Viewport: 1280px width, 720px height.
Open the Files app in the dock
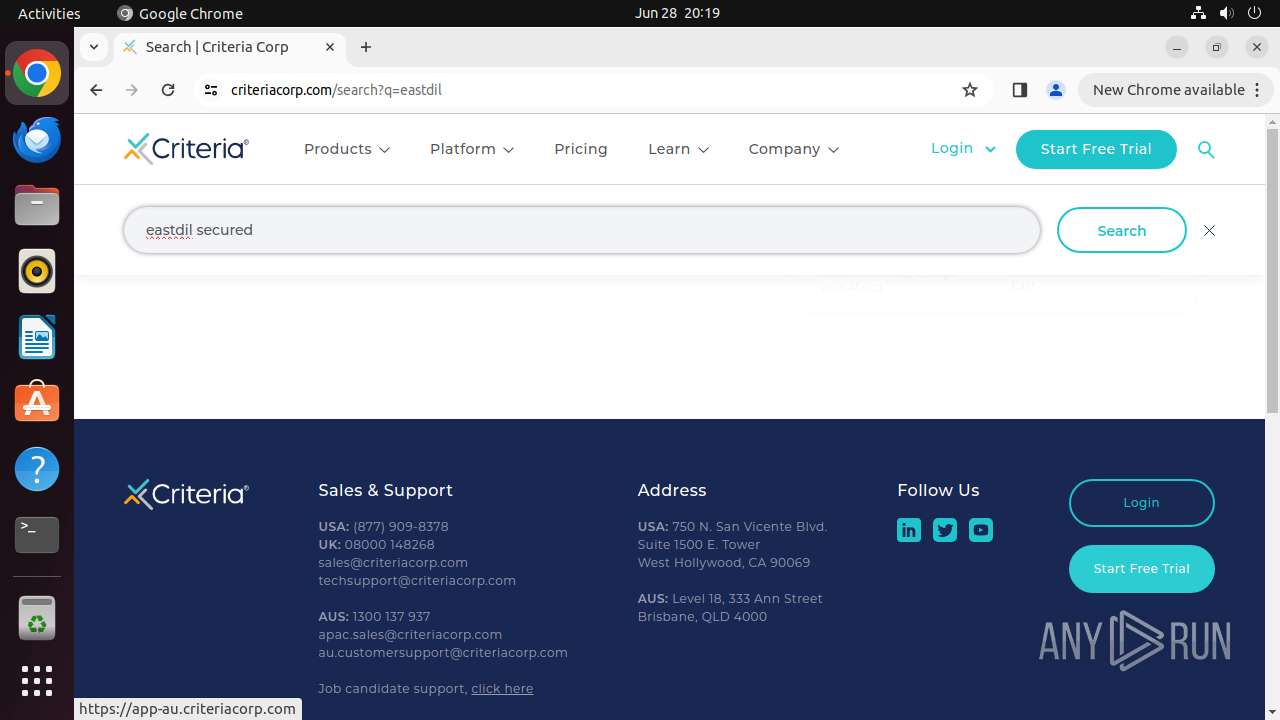coord(37,206)
